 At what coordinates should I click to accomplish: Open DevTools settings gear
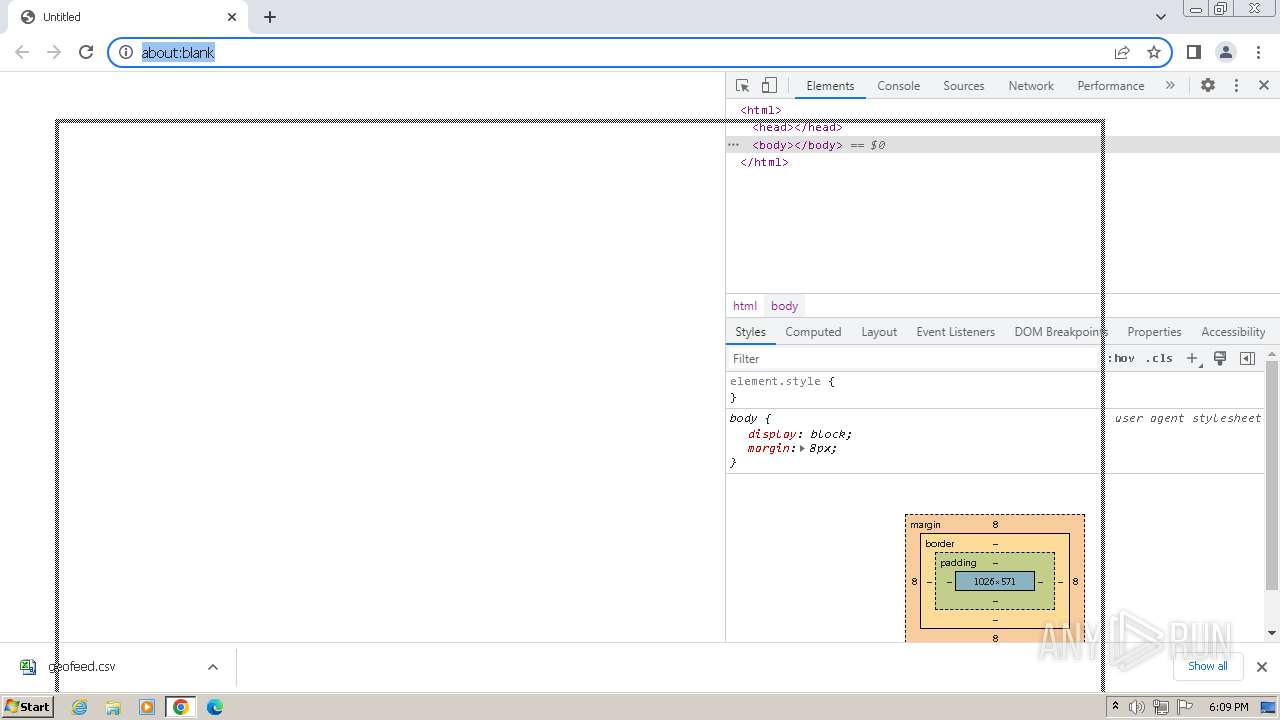(x=1208, y=86)
